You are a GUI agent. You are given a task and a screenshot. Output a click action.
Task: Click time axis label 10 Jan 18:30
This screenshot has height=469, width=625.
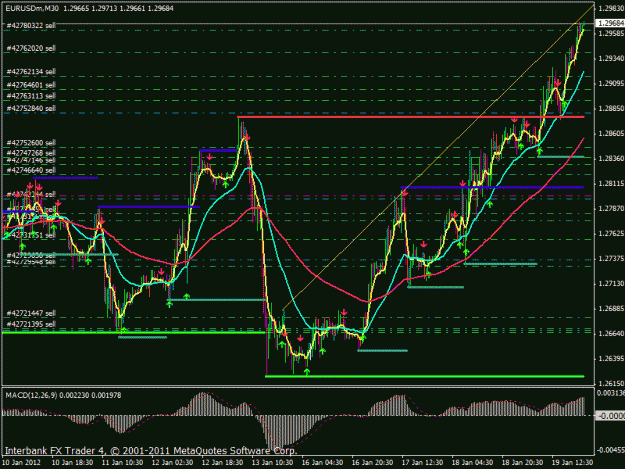[x=73, y=463]
